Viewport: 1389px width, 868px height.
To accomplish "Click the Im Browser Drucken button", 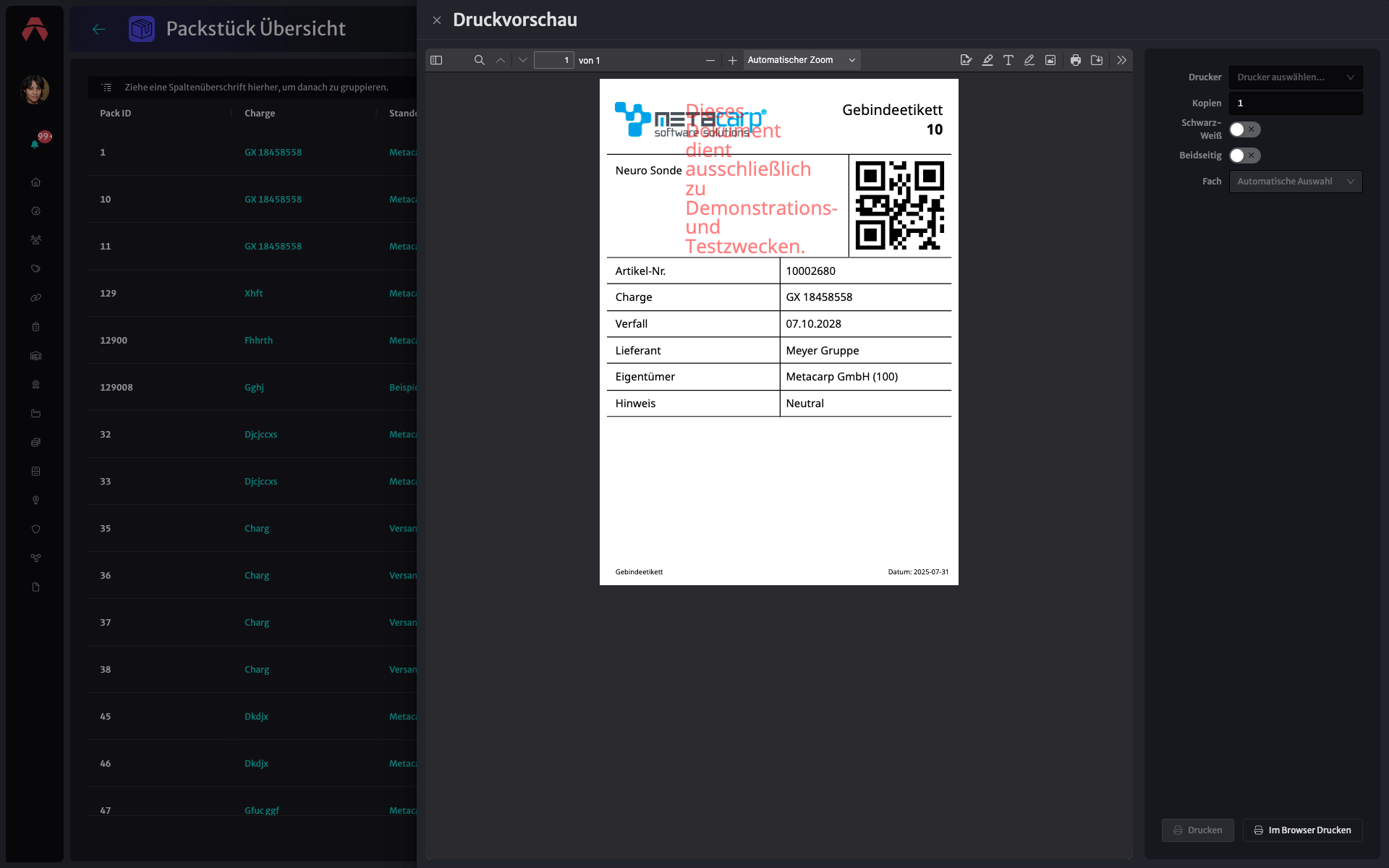I will tap(1302, 830).
